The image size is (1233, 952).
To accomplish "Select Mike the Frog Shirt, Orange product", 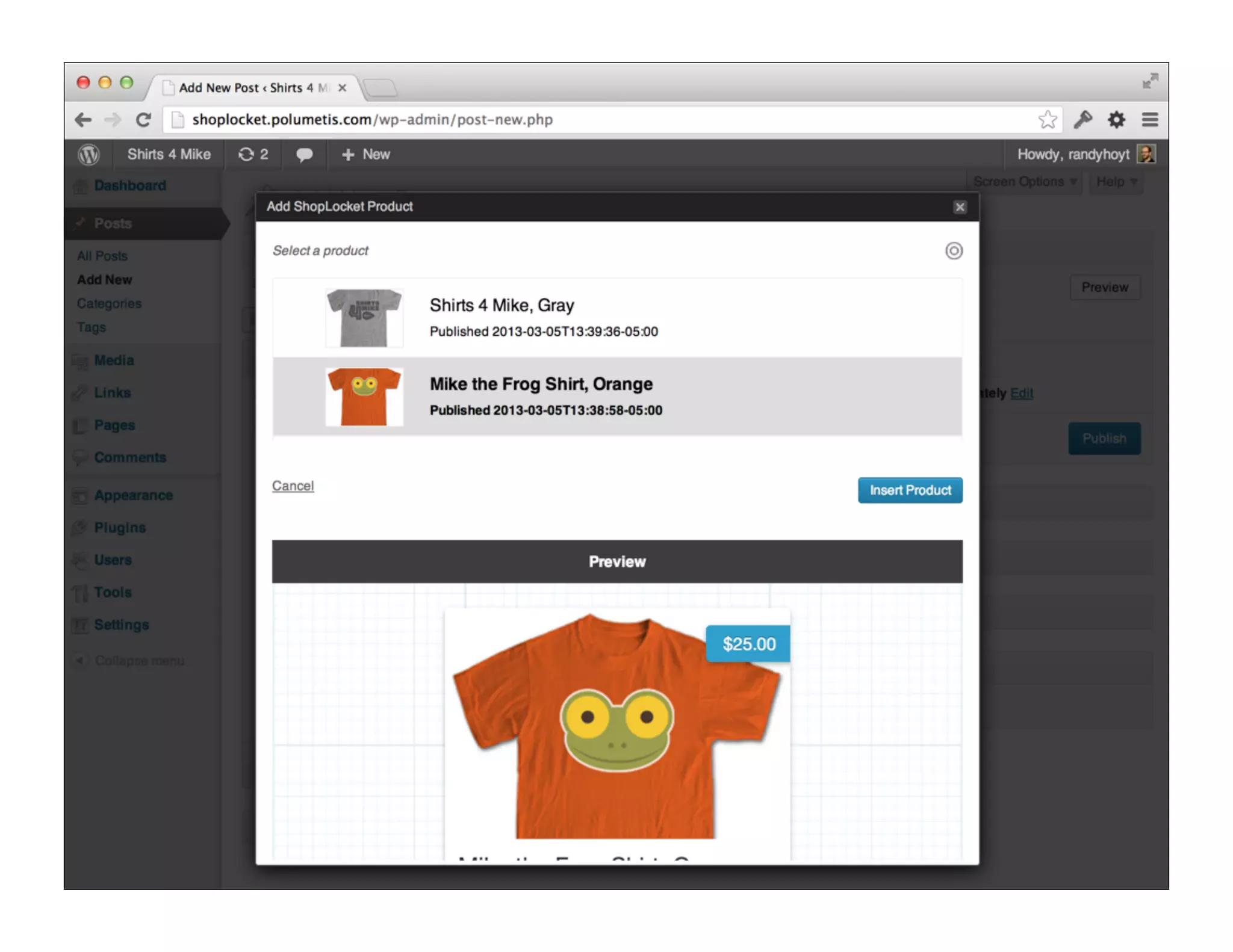I will pyautogui.click(x=617, y=397).
